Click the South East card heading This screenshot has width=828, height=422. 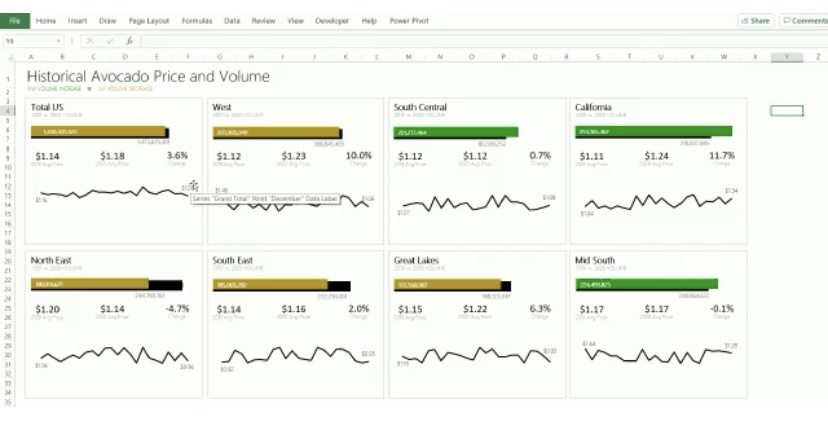232,260
